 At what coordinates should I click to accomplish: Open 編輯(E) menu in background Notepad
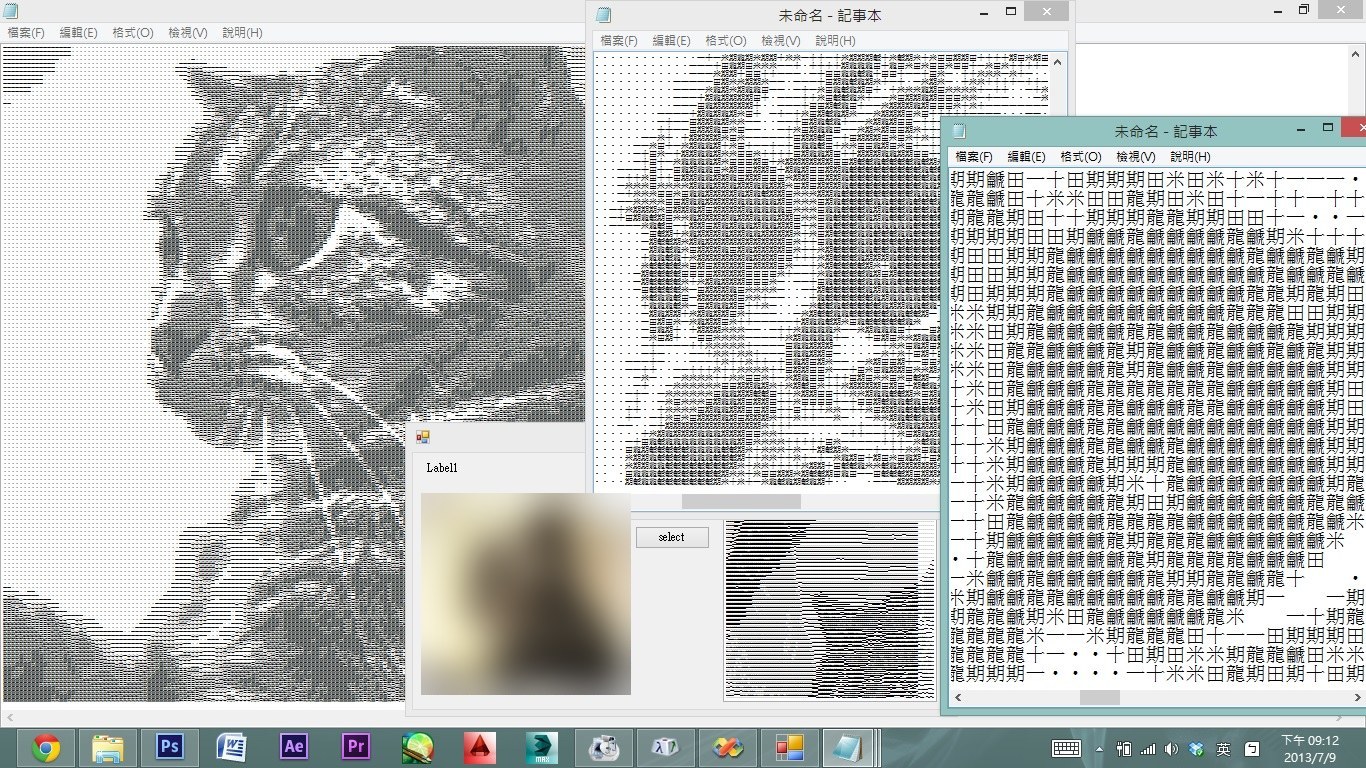[x=78, y=33]
